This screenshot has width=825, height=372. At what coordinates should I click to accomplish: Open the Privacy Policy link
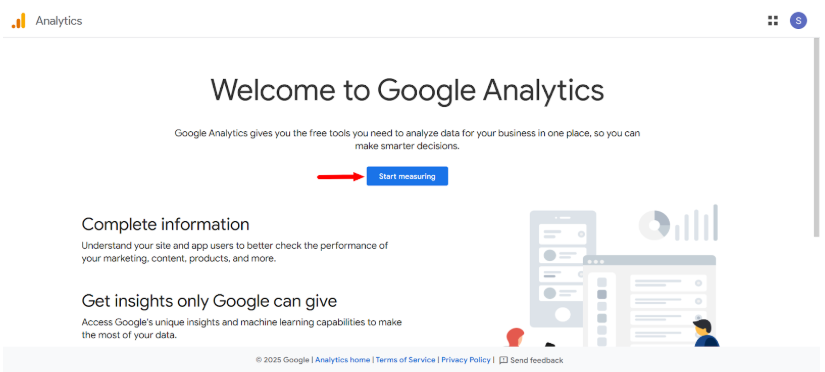(466, 360)
